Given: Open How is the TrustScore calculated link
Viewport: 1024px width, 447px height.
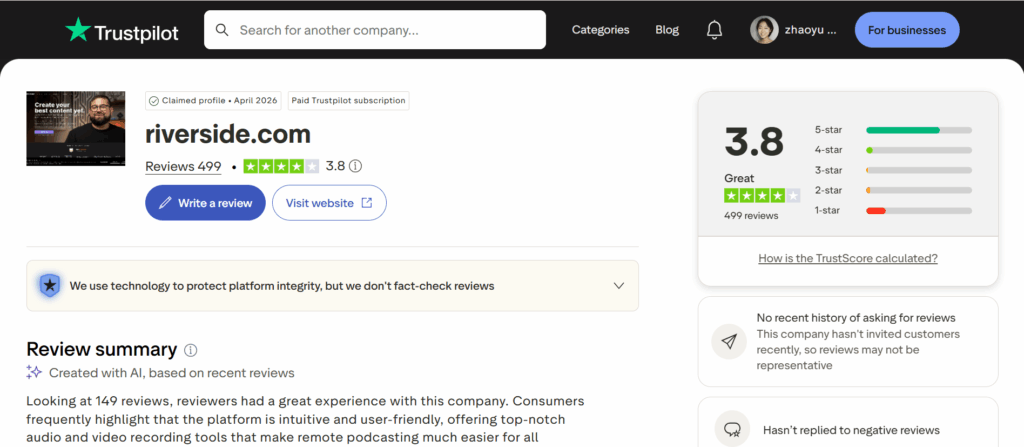Looking at the screenshot, I should pyautogui.click(x=848, y=258).
